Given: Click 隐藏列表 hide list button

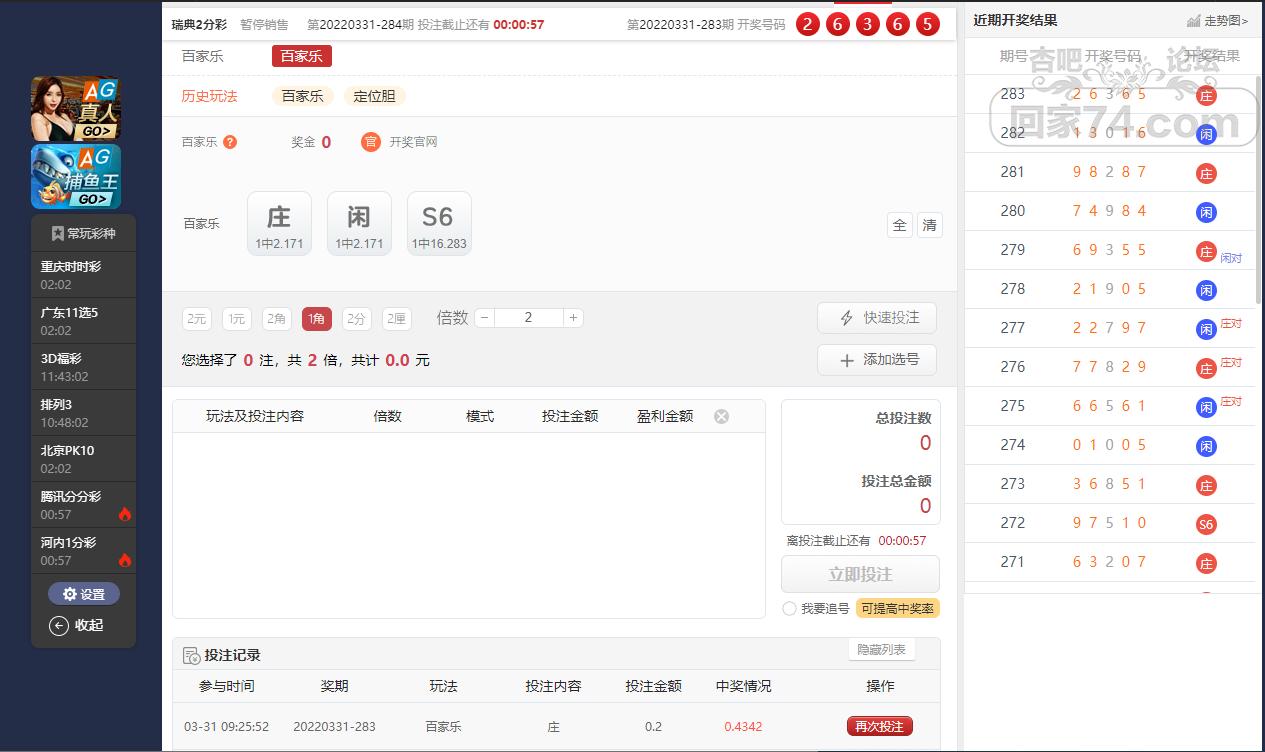Looking at the screenshot, I should click(882, 650).
